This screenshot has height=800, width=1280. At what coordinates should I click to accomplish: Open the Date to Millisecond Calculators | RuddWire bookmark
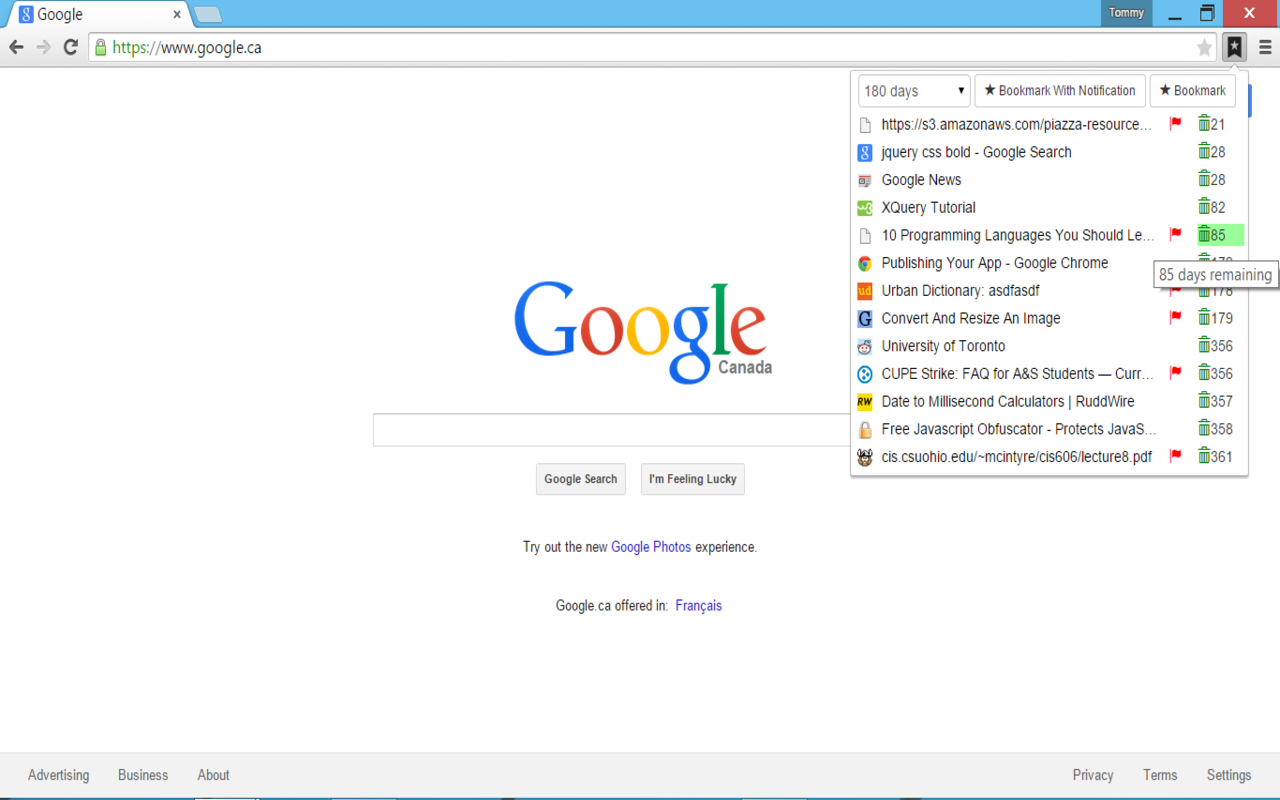tap(1007, 401)
